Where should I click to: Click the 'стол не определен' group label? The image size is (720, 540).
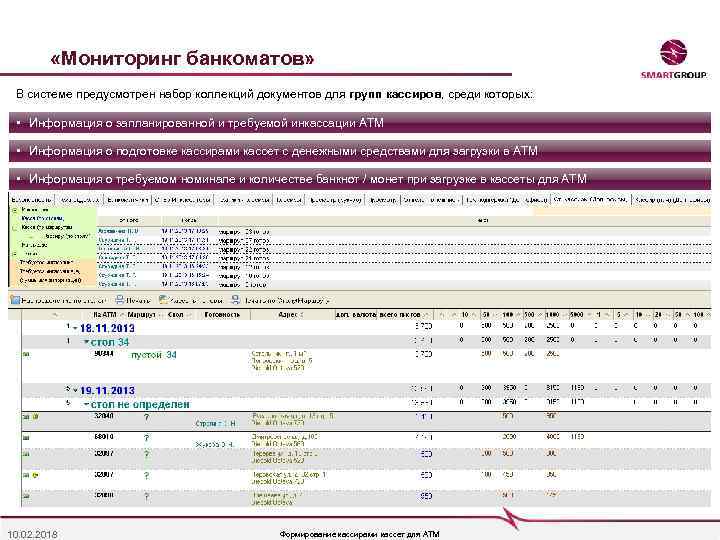coord(140,405)
